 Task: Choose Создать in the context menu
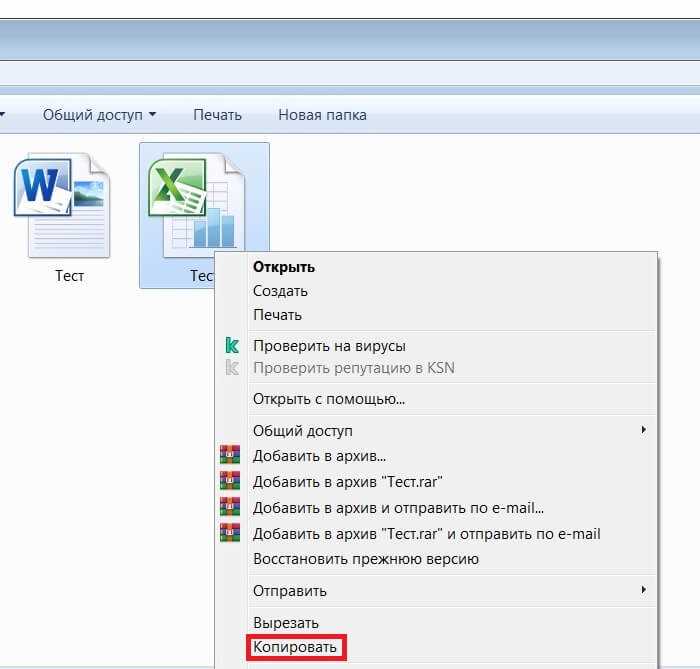point(280,291)
